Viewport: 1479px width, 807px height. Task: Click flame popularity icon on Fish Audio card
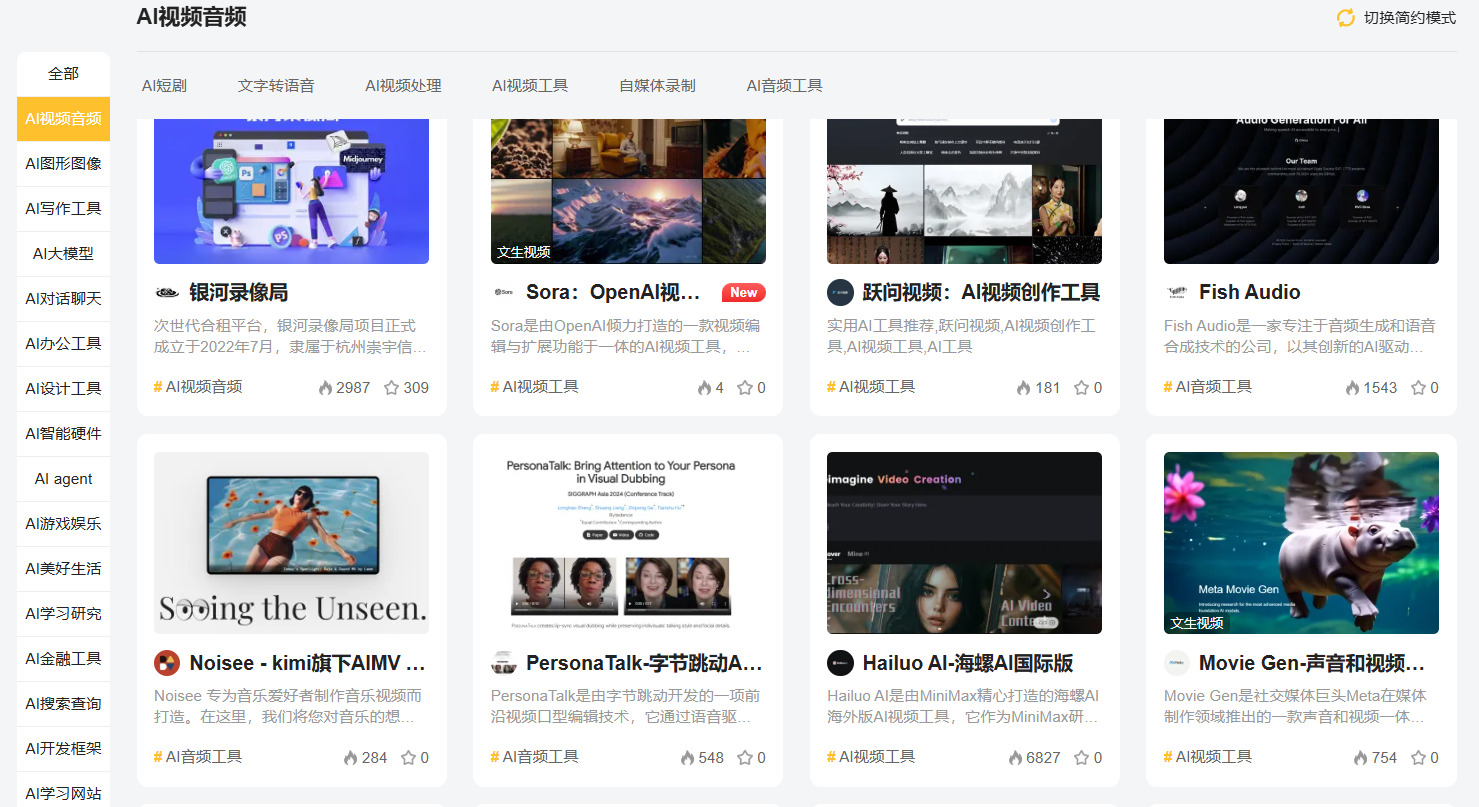pyautogui.click(x=1352, y=388)
